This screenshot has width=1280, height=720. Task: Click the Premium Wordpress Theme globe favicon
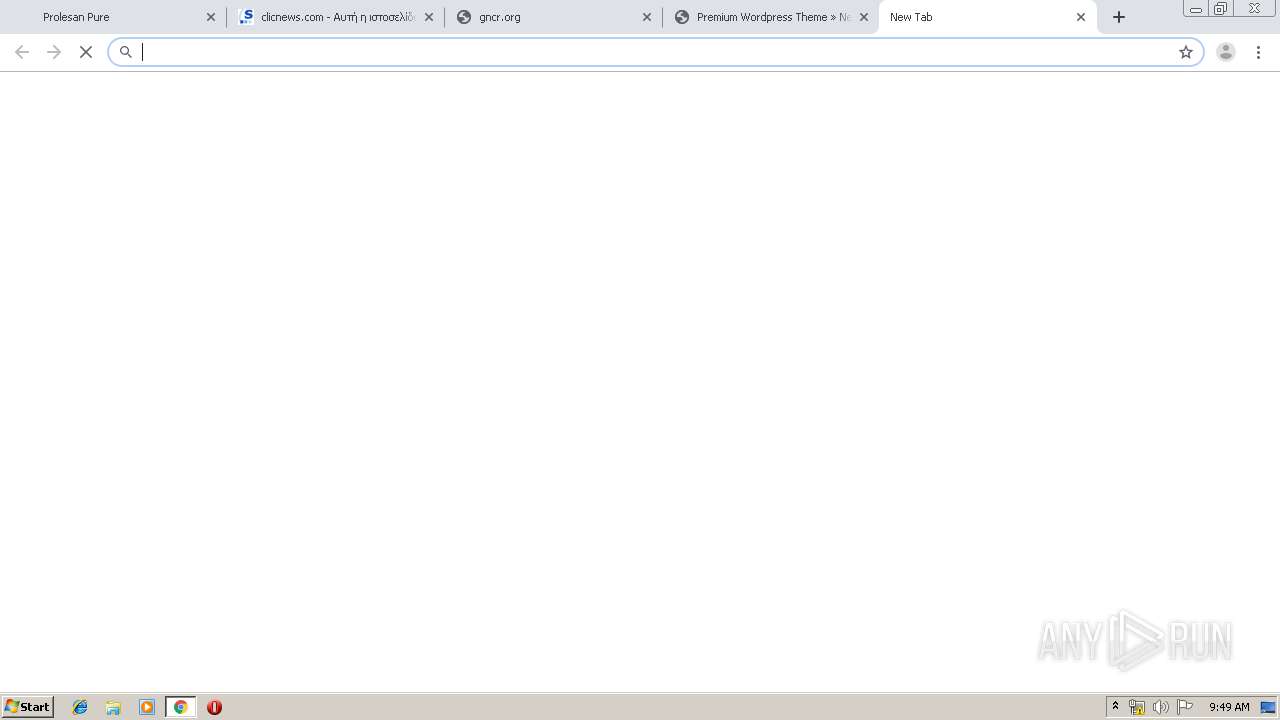pos(682,17)
